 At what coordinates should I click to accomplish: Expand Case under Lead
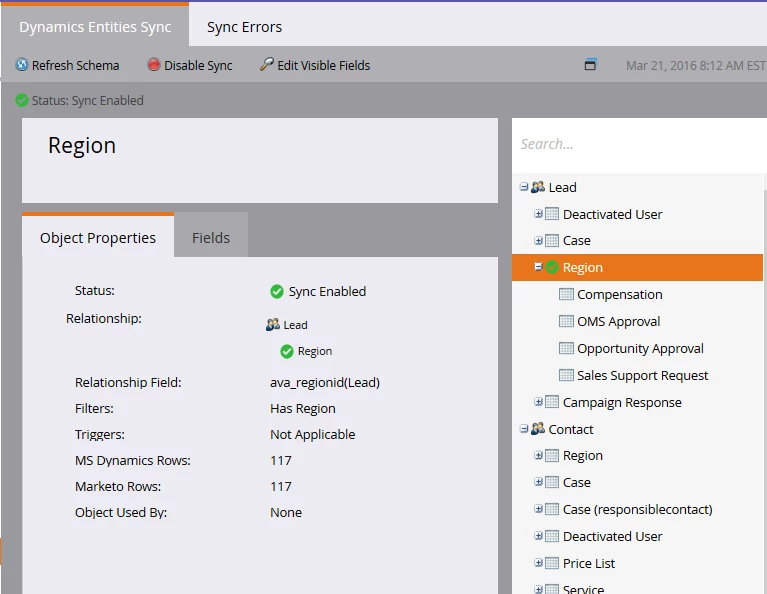point(538,240)
